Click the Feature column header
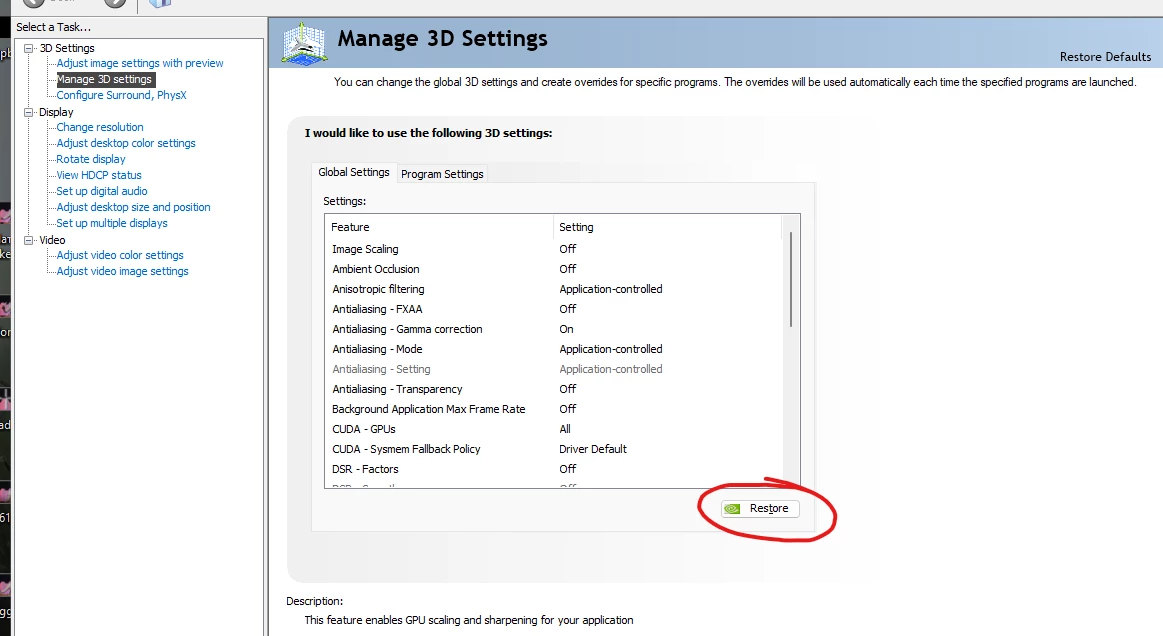 click(x=439, y=227)
